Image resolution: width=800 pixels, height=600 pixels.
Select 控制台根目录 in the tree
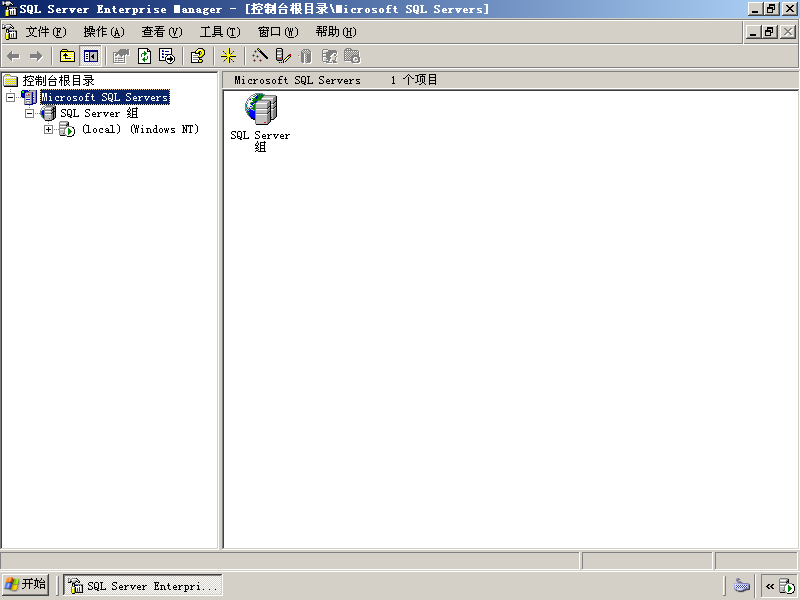pos(58,81)
